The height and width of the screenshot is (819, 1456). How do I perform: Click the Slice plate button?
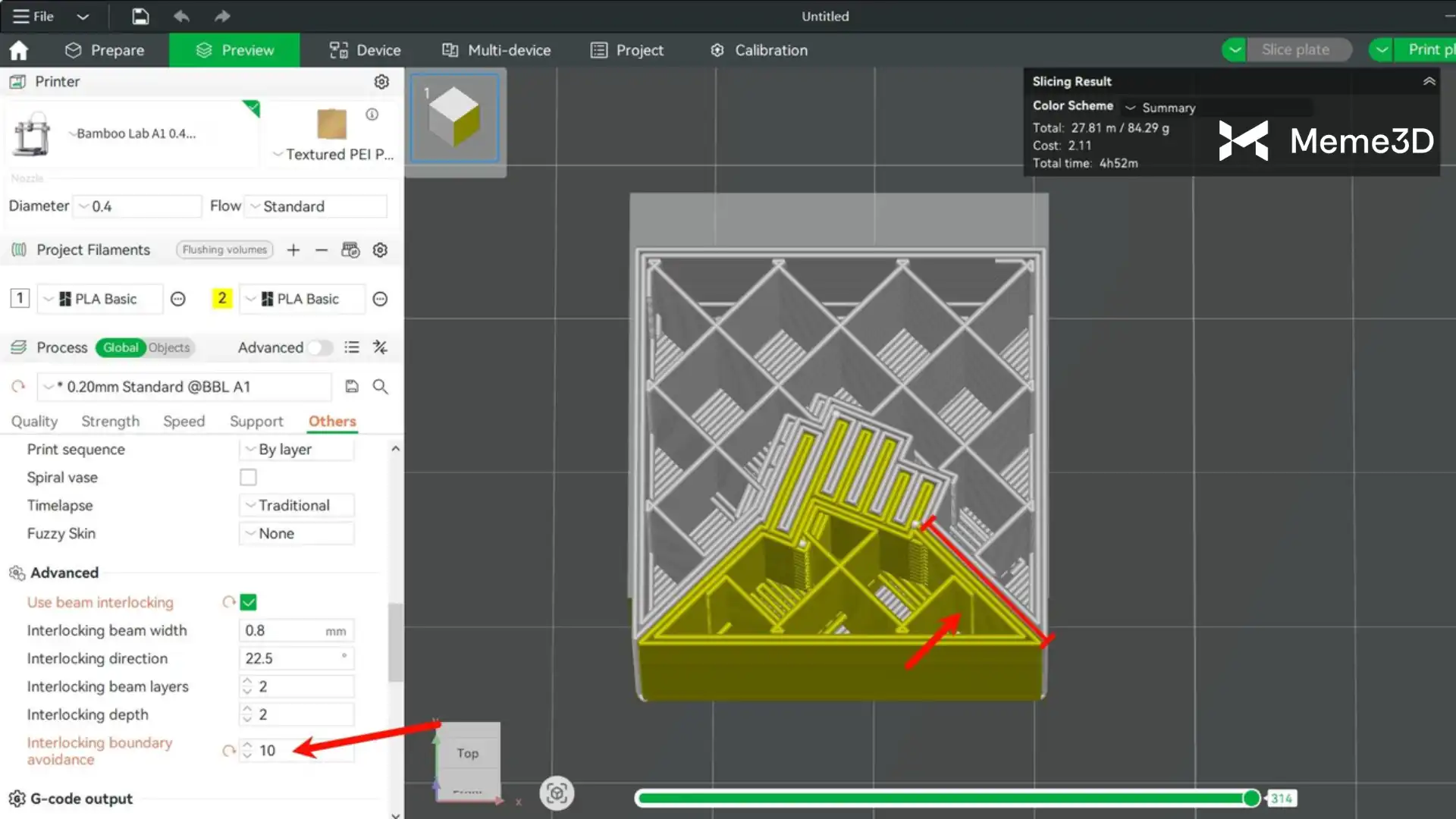1295,50
